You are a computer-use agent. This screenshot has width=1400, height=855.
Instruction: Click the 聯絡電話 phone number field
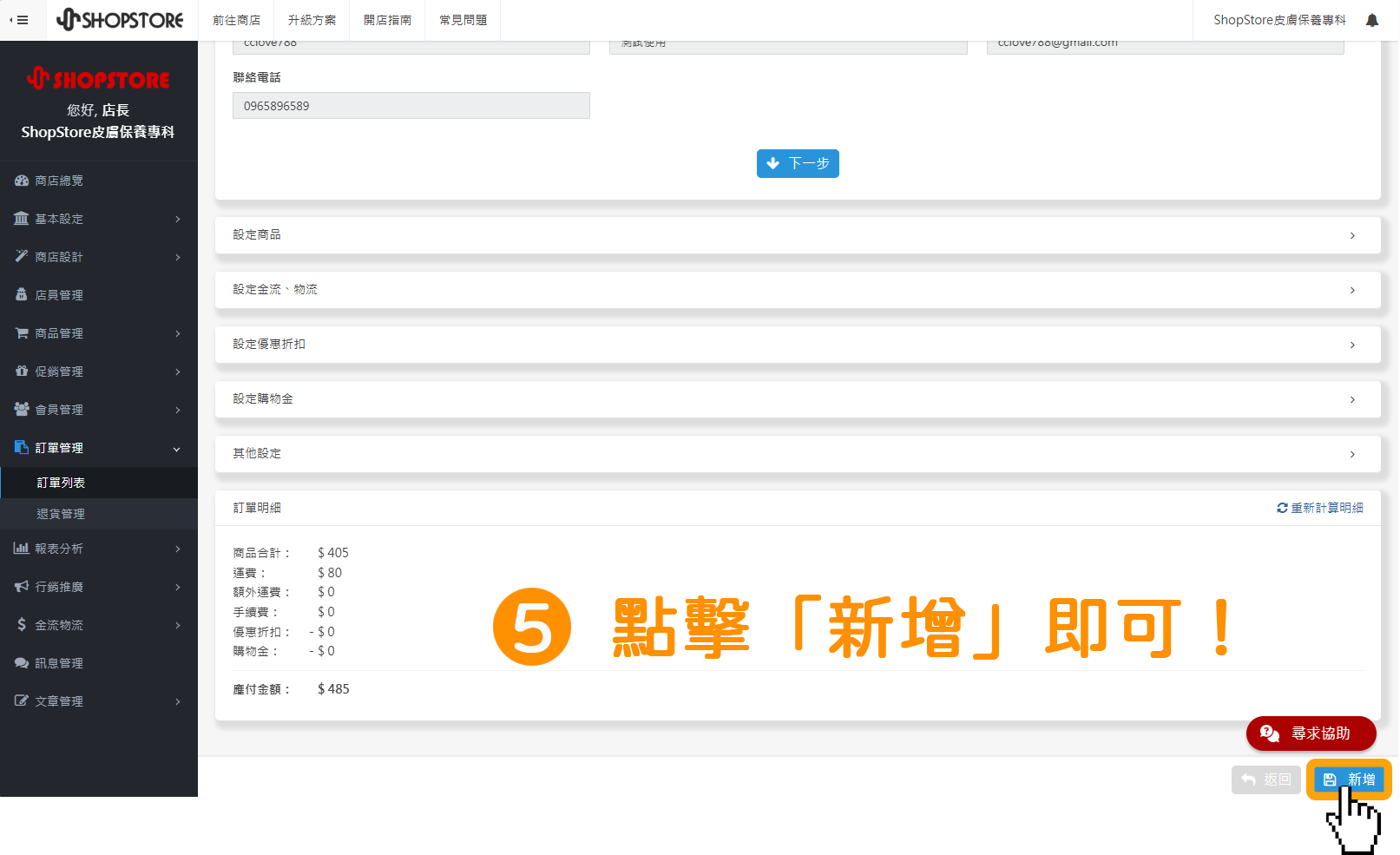tap(410, 105)
